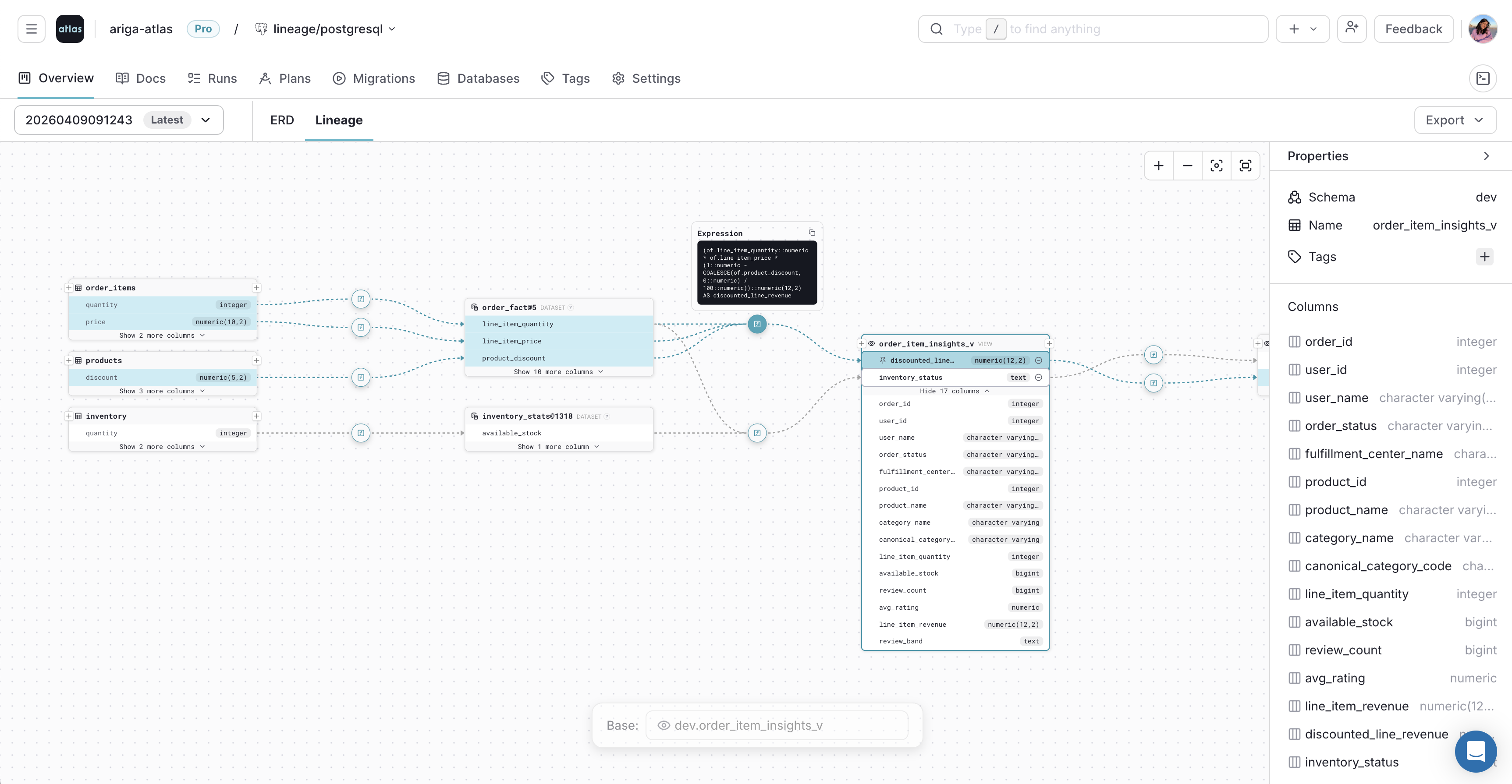1512x784 pixels.
Task: Click the invite user icon
Action: click(1352, 28)
